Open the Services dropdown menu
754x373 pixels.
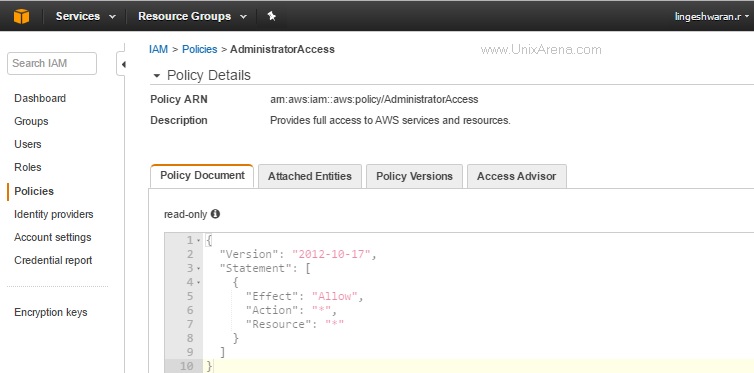[86, 16]
